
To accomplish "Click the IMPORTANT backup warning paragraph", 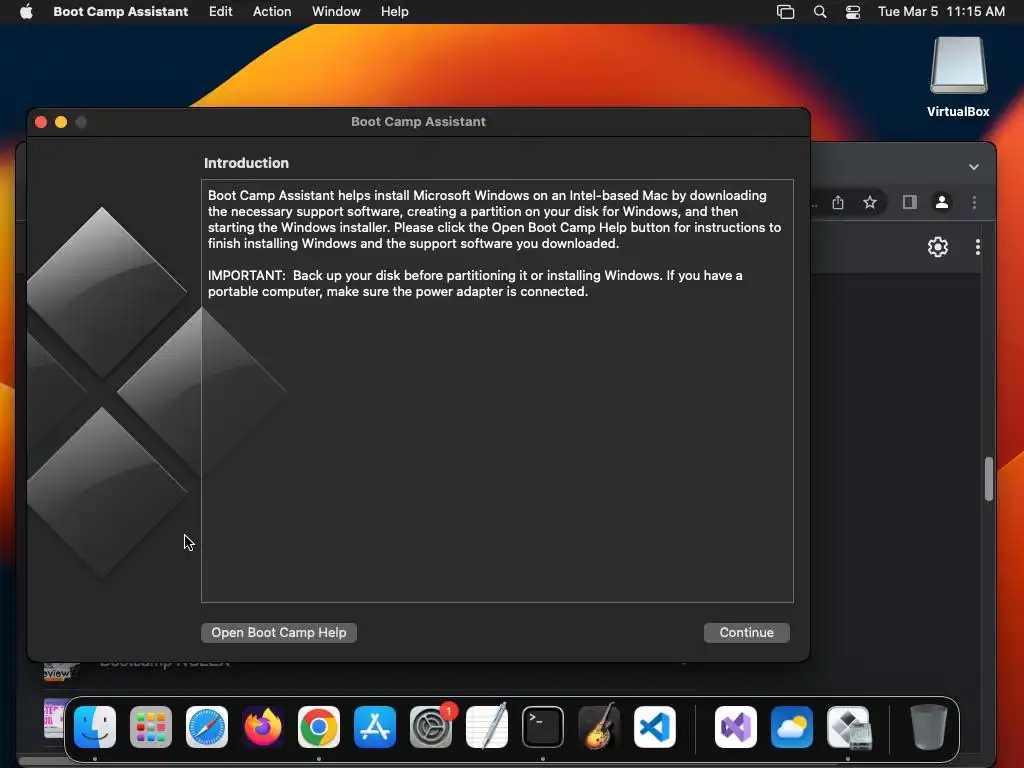I will [x=475, y=283].
